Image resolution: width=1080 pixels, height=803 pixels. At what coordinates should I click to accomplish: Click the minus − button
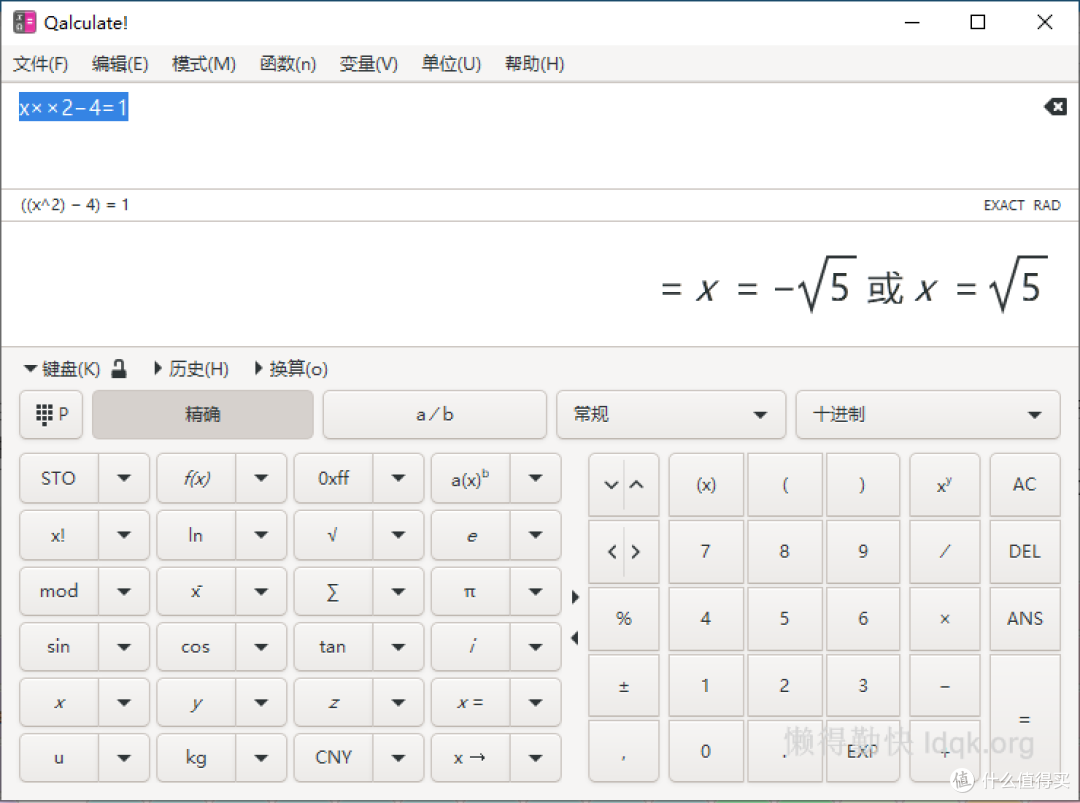944,685
